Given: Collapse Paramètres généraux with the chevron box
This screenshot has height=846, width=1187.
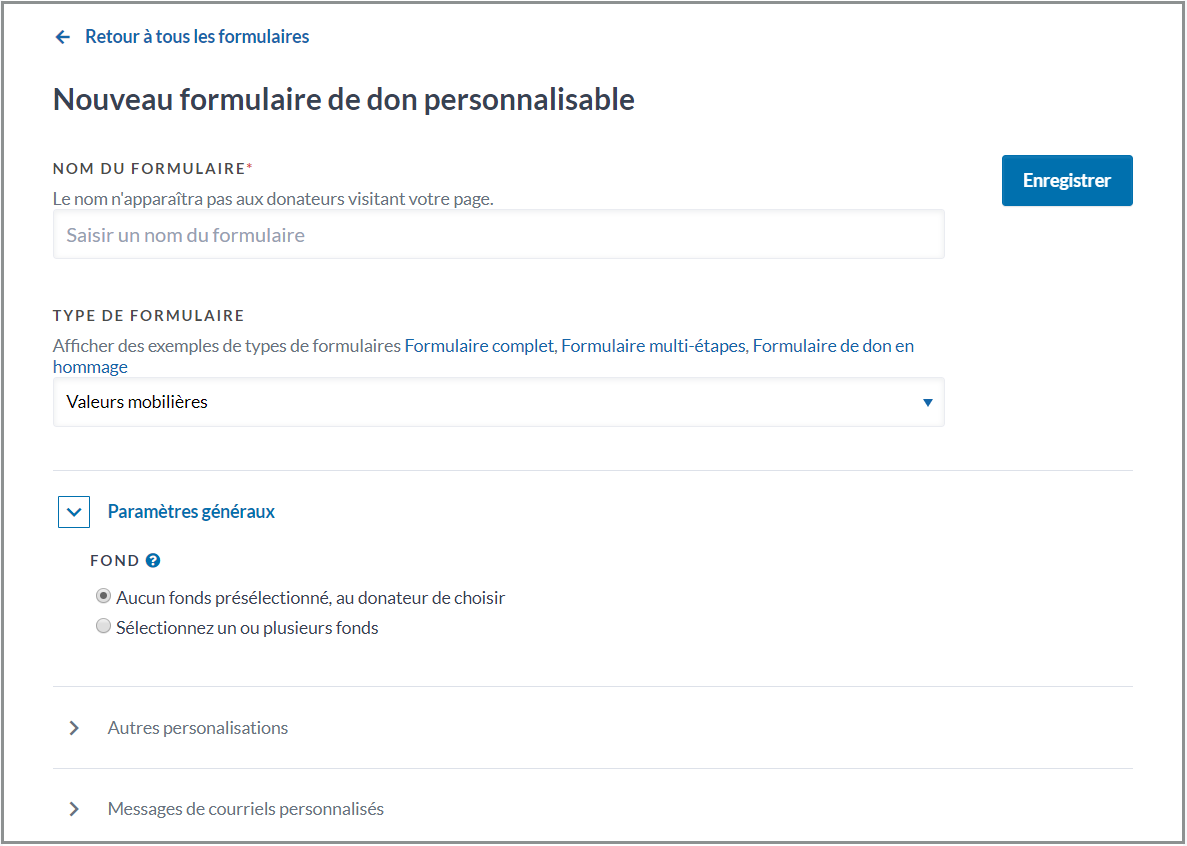Looking at the screenshot, I should 74,512.
